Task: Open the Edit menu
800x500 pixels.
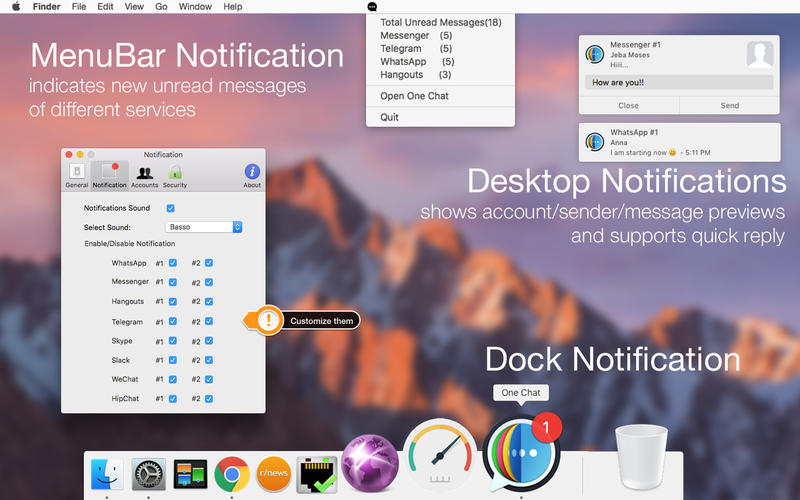Action: [x=105, y=7]
